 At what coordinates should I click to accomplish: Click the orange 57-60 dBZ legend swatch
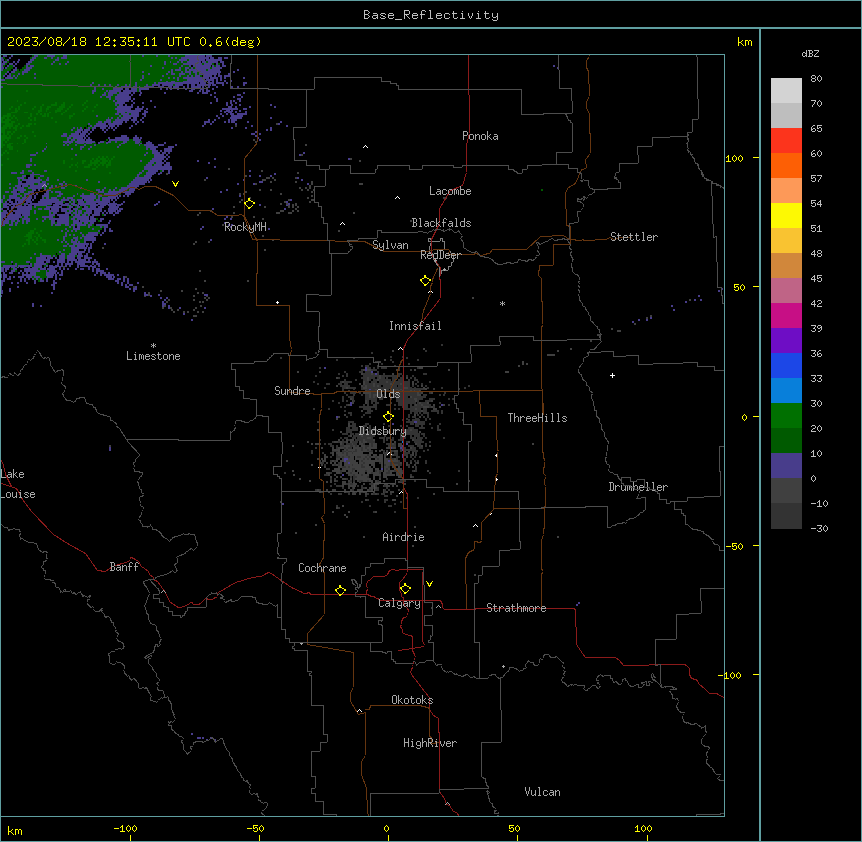pos(786,165)
